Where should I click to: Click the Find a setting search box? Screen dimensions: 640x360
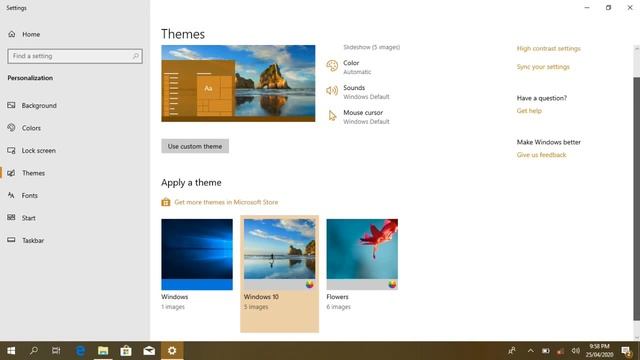point(75,56)
